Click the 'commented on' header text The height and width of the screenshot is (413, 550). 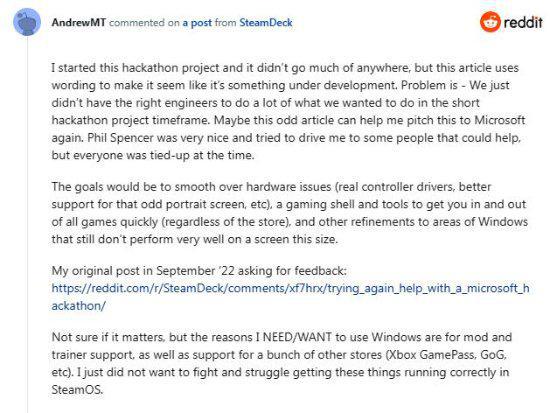144,23
